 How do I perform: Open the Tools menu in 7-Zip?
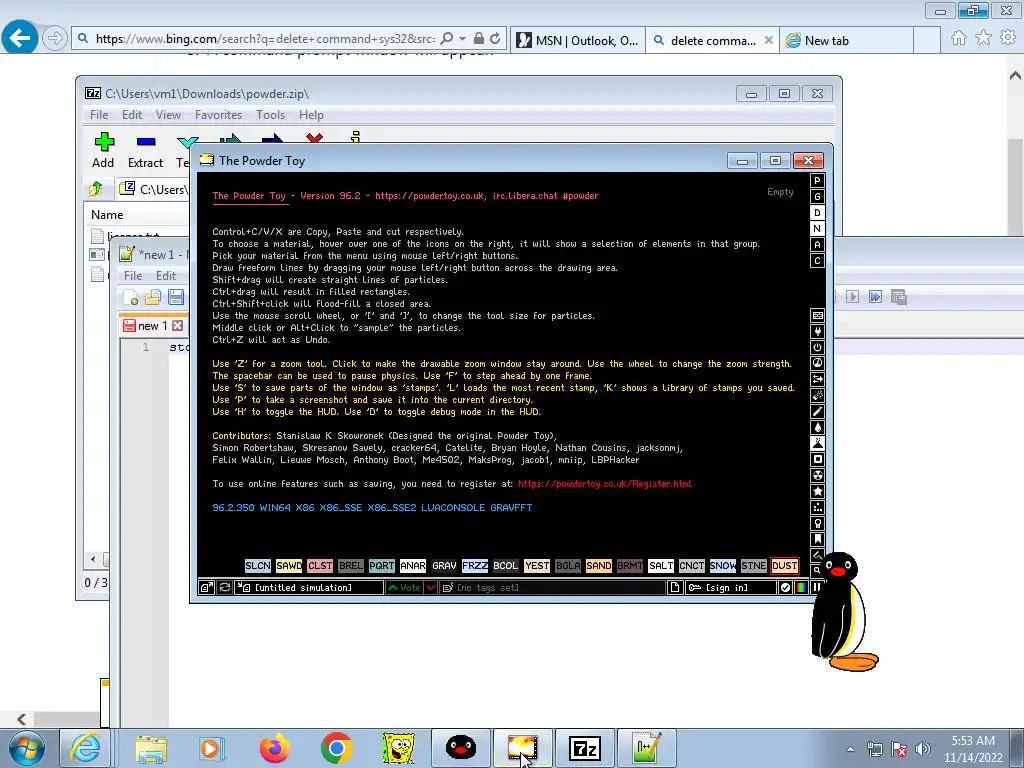(270, 115)
